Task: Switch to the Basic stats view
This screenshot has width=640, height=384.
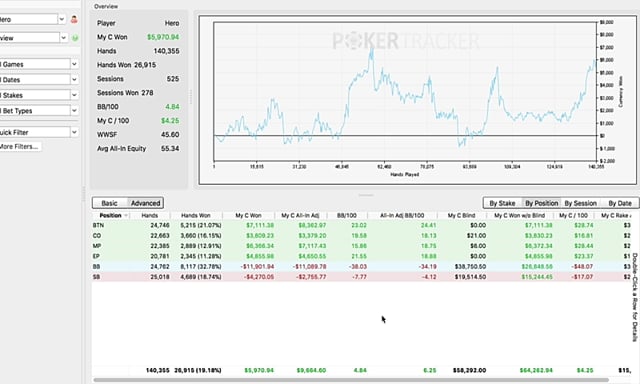Action: pos(109,203)
